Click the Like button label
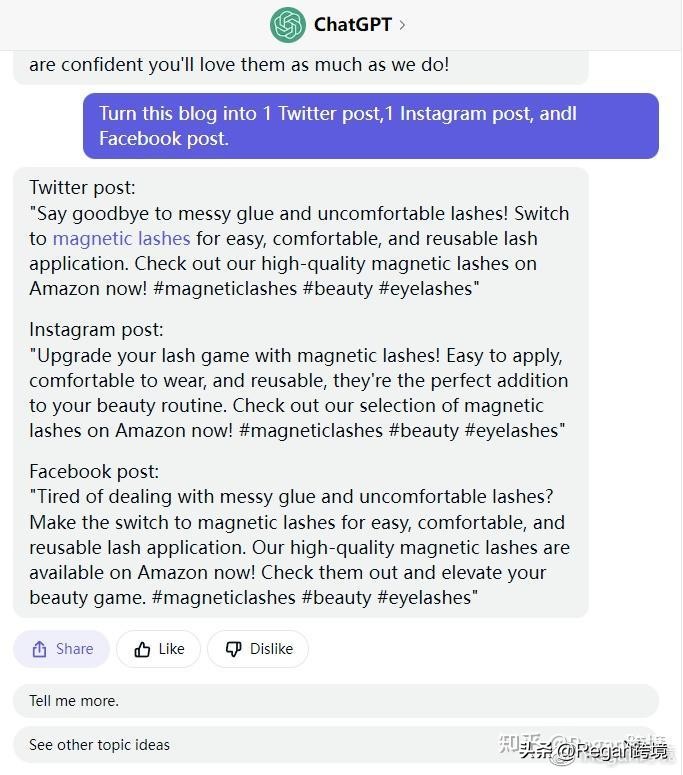This screenshot has width=683, height=775. pos(172,649)
